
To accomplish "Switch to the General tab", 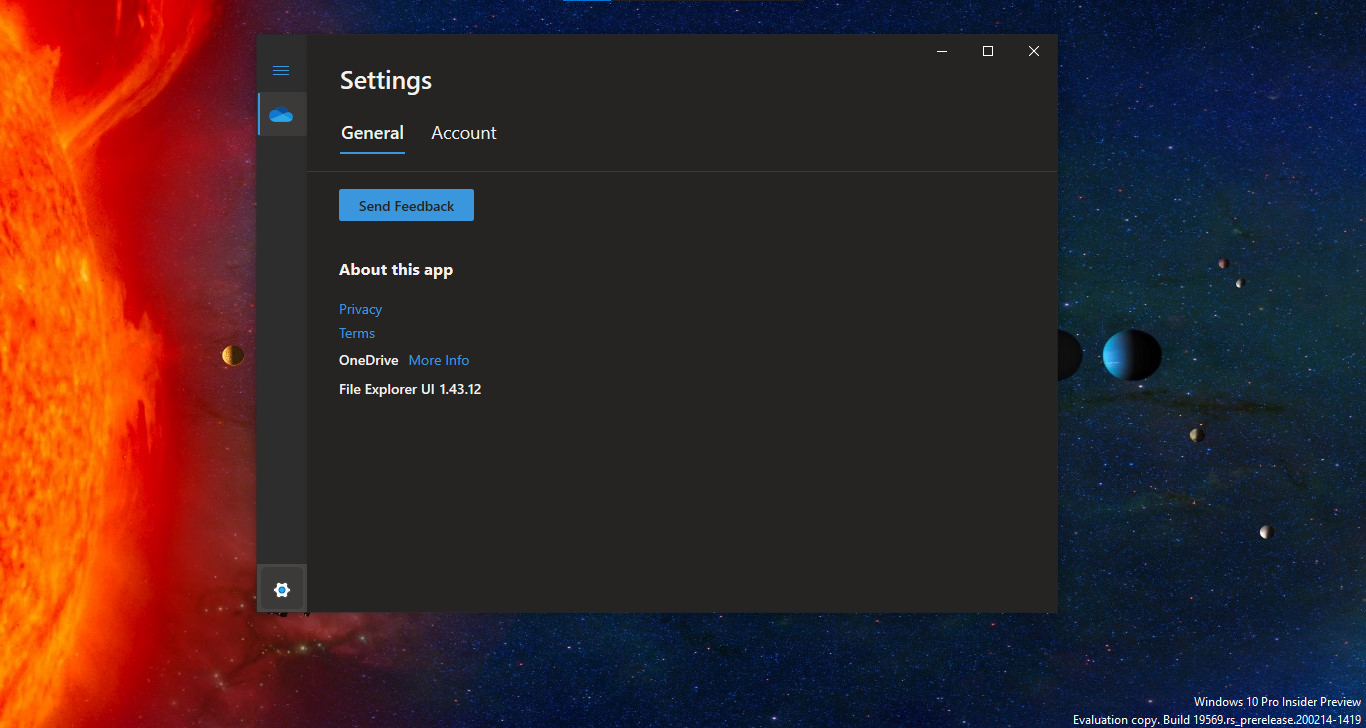I will (372, 133).
